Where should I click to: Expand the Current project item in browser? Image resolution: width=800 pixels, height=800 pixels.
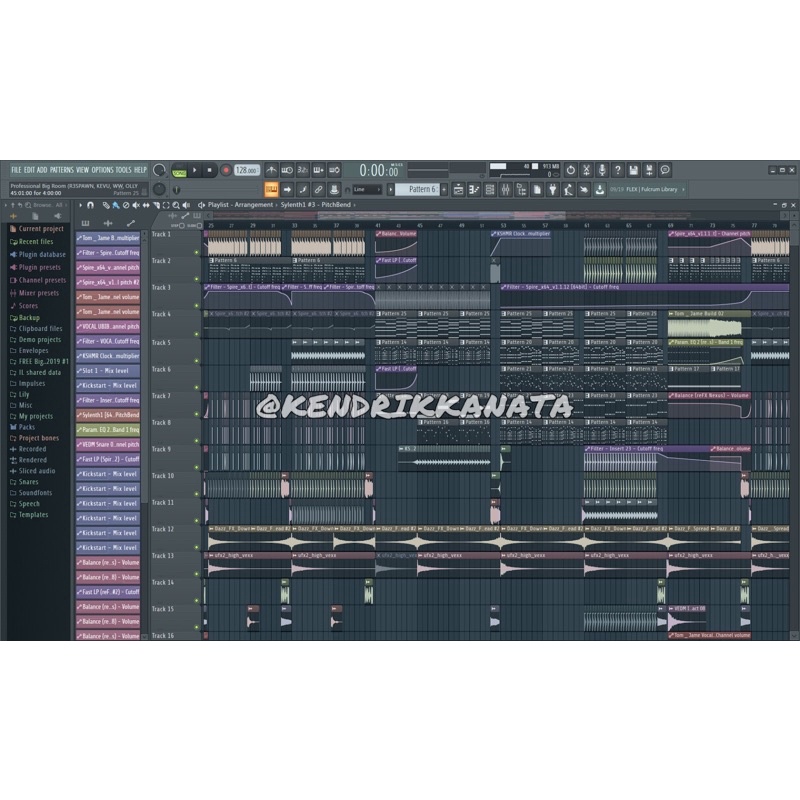coord(41,229)
